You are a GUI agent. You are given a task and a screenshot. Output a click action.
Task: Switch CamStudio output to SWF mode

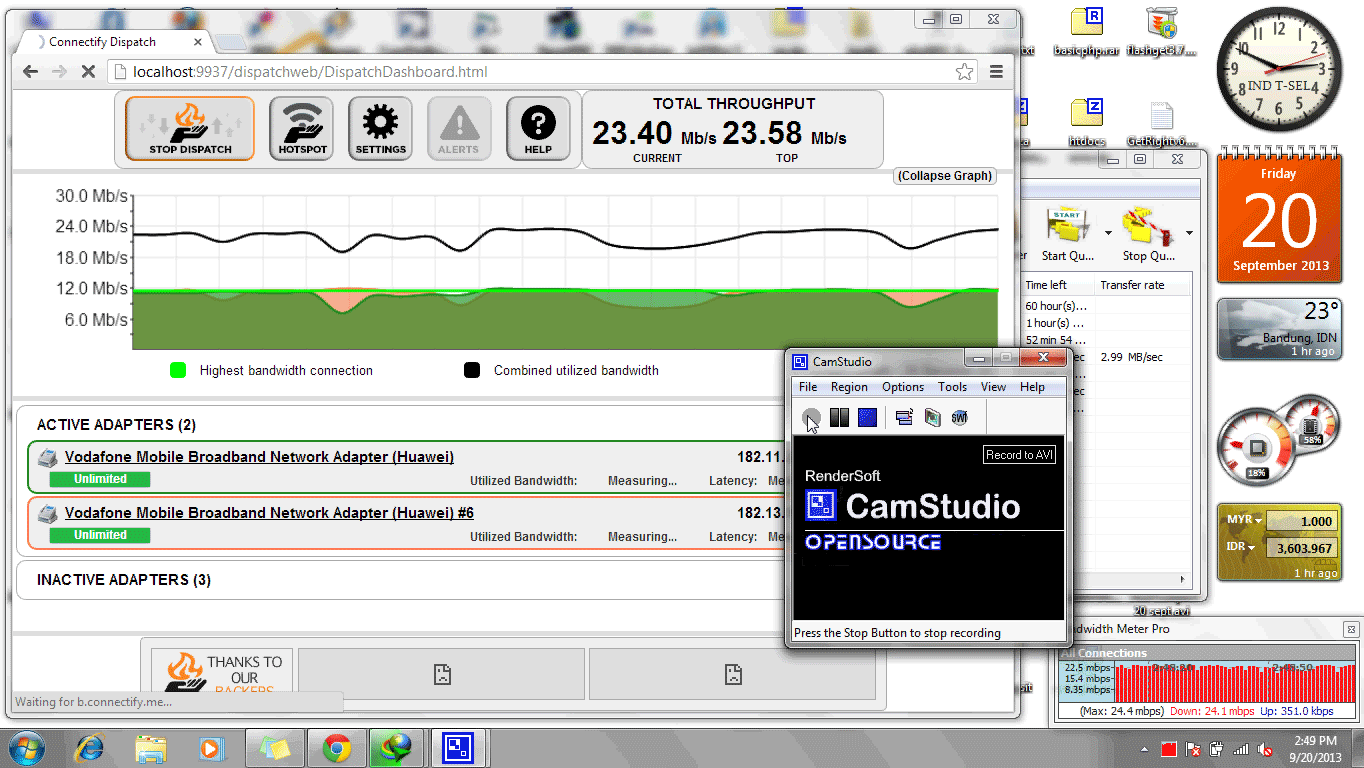pyautogui.click(x=959, y=417)
